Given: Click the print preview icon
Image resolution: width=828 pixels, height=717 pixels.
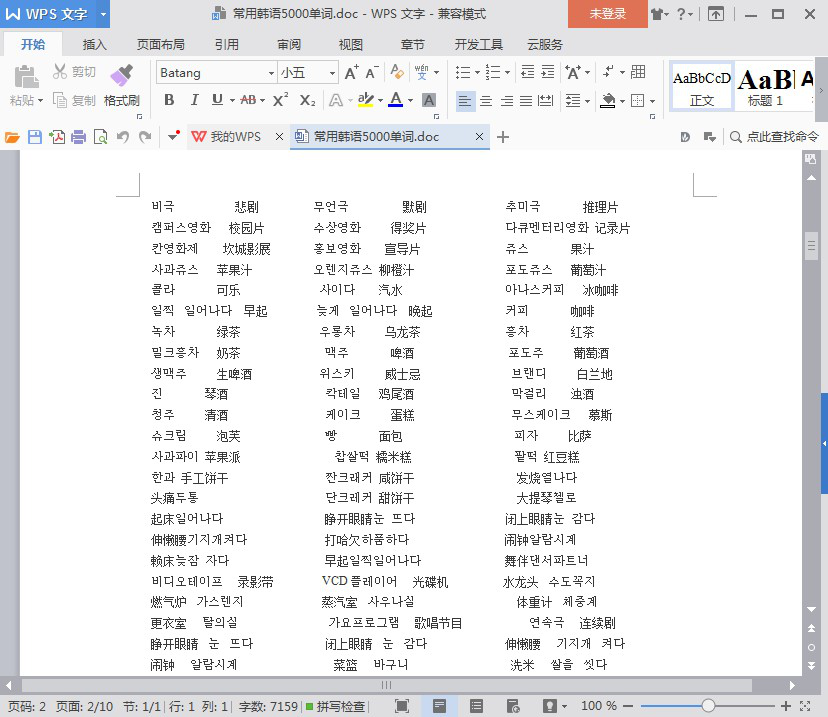Looking at the screenshot, I should [100, 137].
